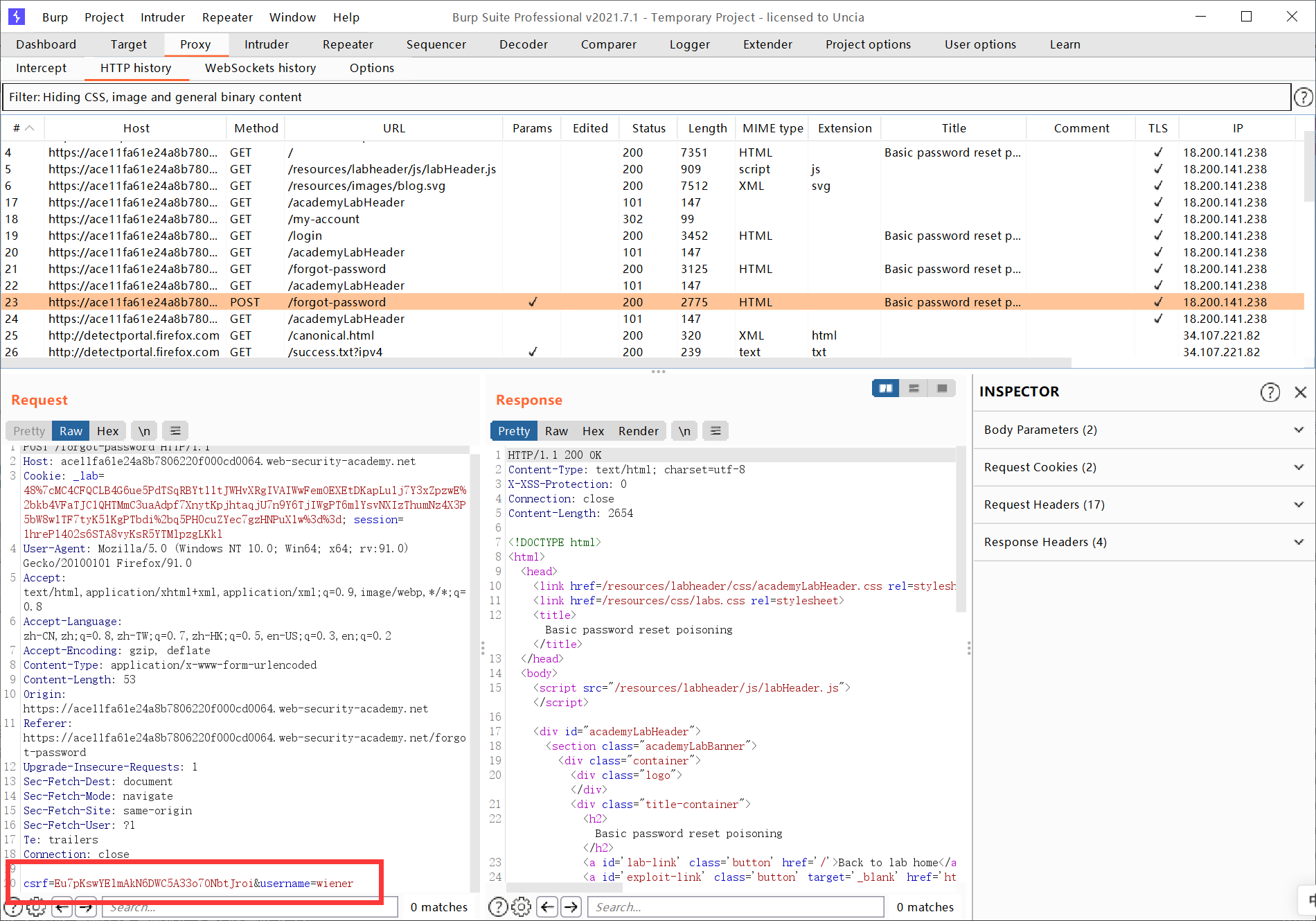Open the Burp menu
This screenshot has width=1316, height=921.
pyautogui.click(x=55, y=17)
